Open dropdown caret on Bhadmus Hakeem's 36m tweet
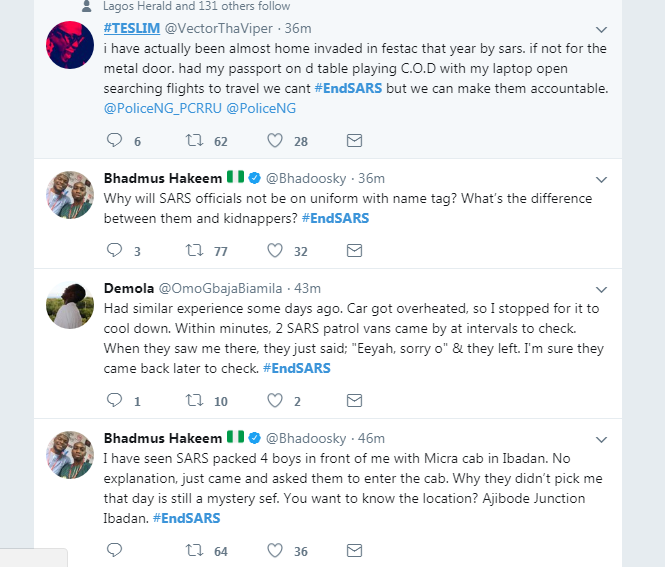This screenshot has height=567, width=665. coord(601,180)
